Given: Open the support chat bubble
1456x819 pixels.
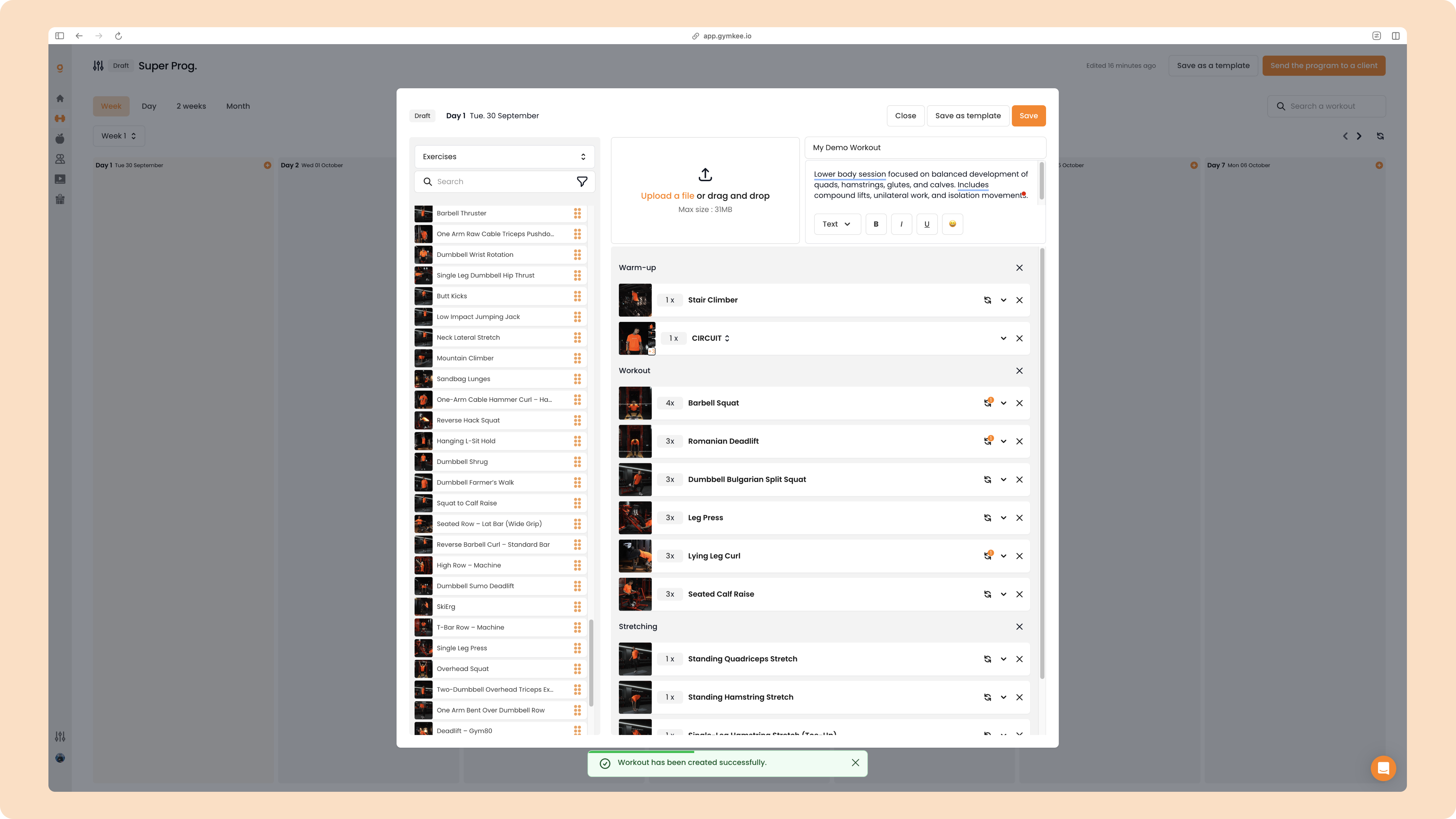Looking at the screenshot, I should (x=1383, y=768).
